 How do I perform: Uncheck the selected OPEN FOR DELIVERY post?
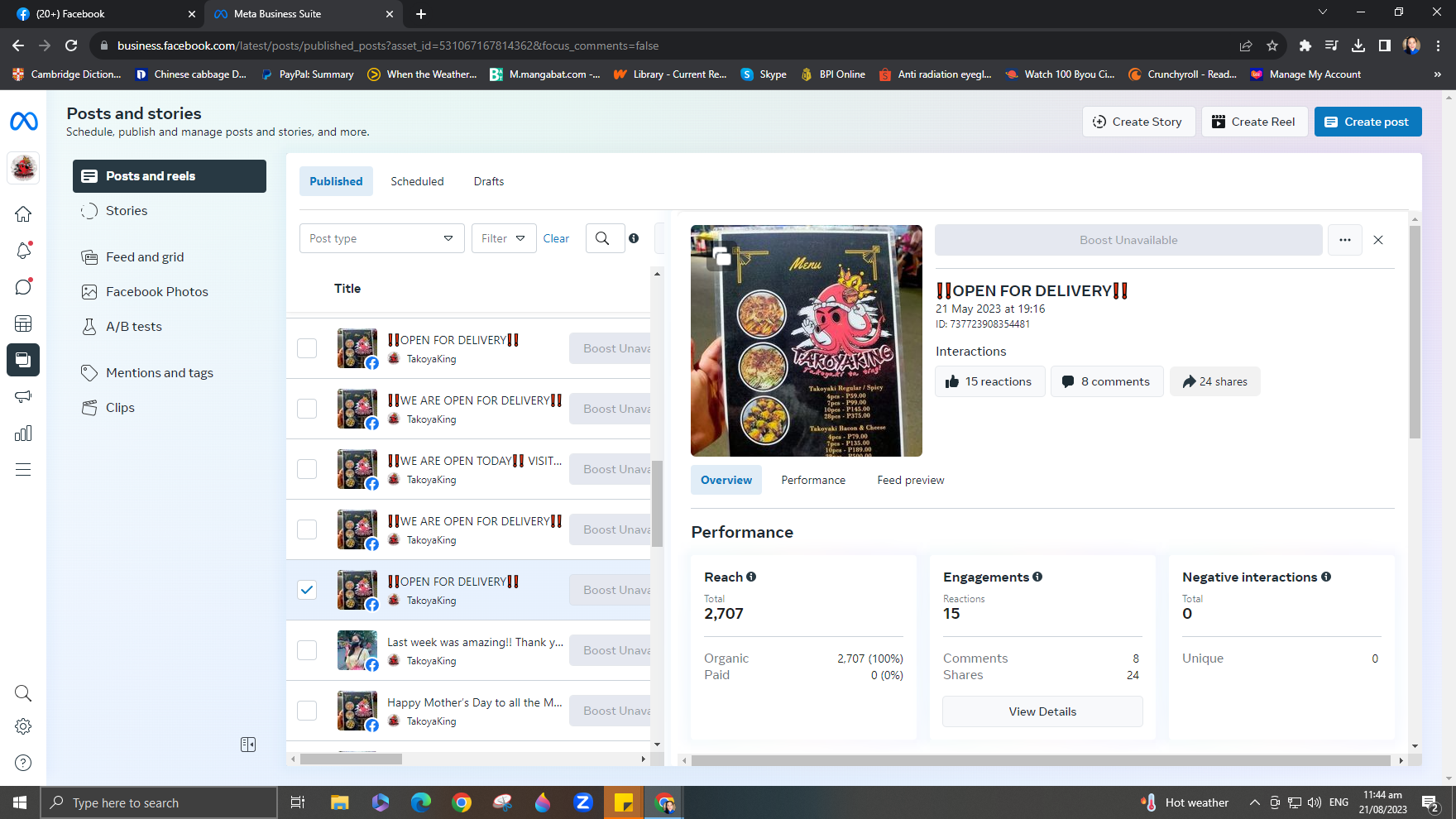click(x=307, y=590)
